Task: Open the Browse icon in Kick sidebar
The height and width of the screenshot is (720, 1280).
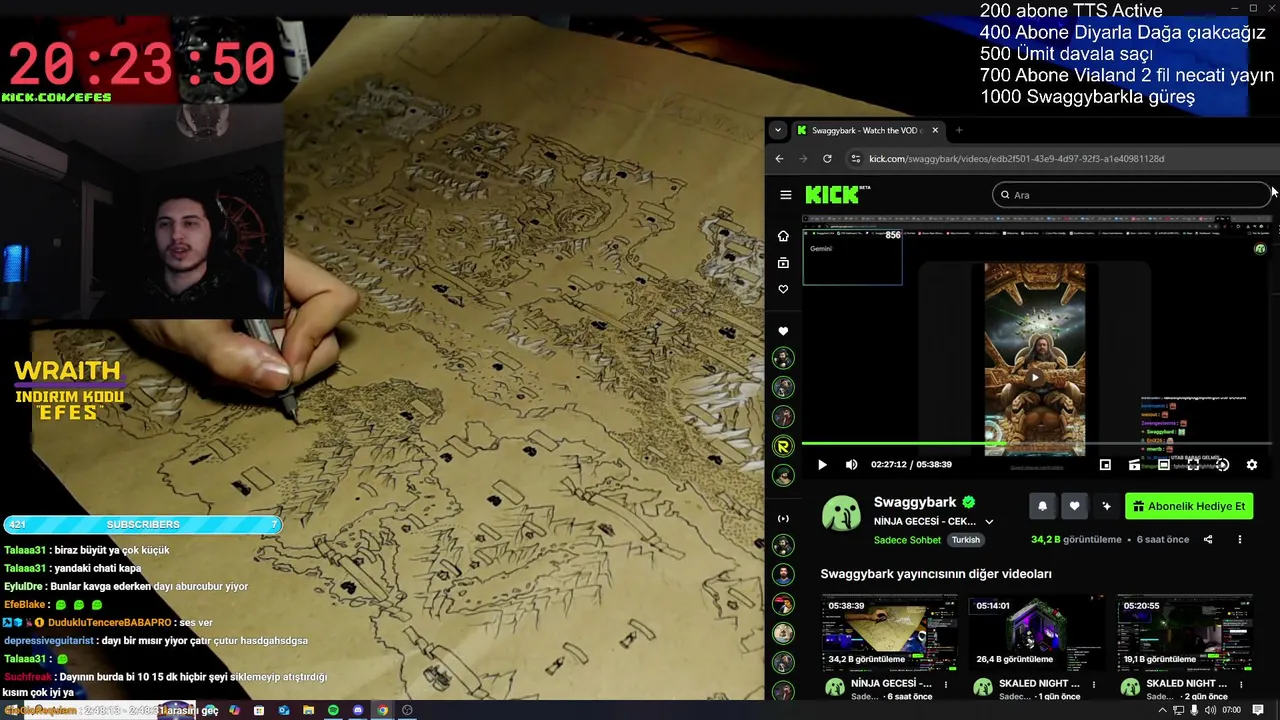Action: coord(783,263)
